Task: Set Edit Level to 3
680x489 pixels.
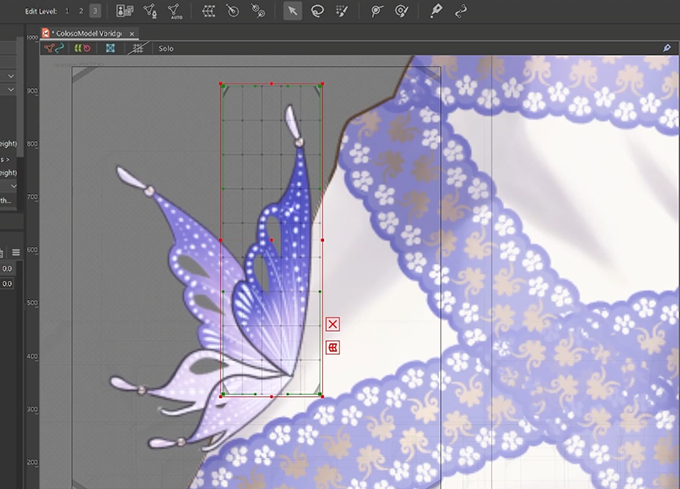Action: 95,11
